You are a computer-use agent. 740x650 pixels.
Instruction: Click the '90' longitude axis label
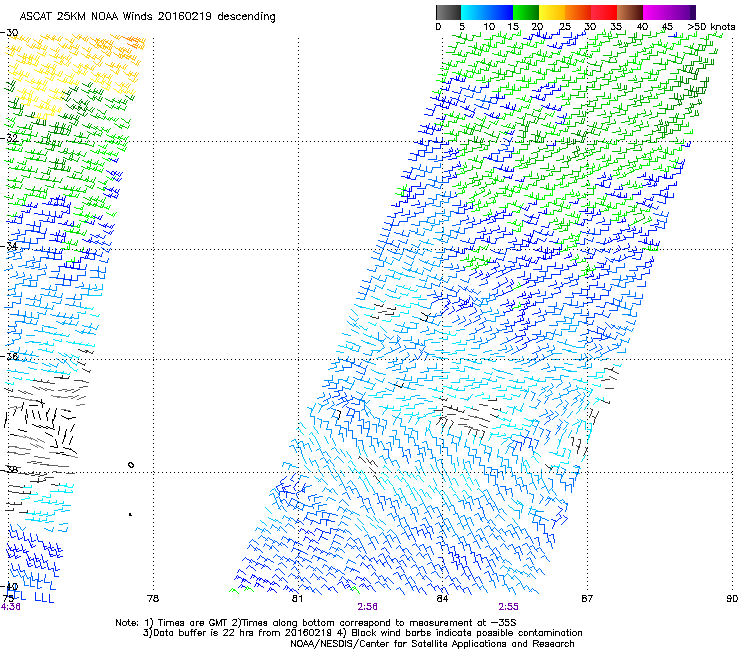tap(732, 599)
